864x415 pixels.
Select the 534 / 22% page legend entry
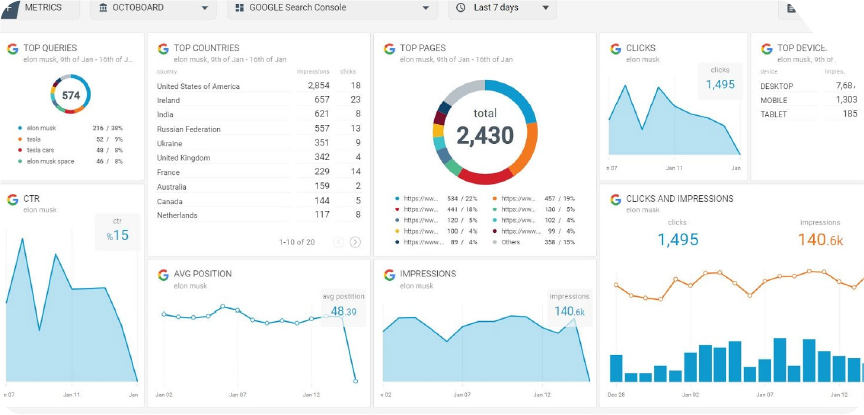pos(436,198)
